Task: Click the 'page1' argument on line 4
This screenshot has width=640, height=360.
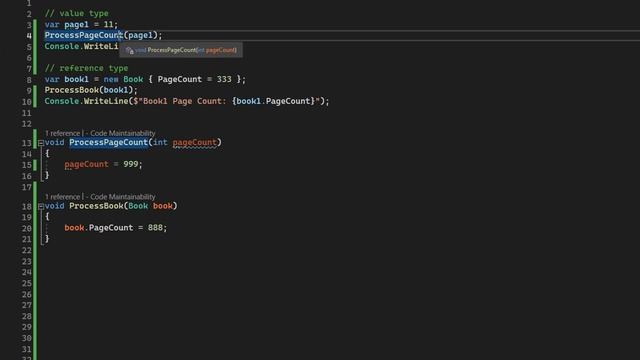Action: 140,36
